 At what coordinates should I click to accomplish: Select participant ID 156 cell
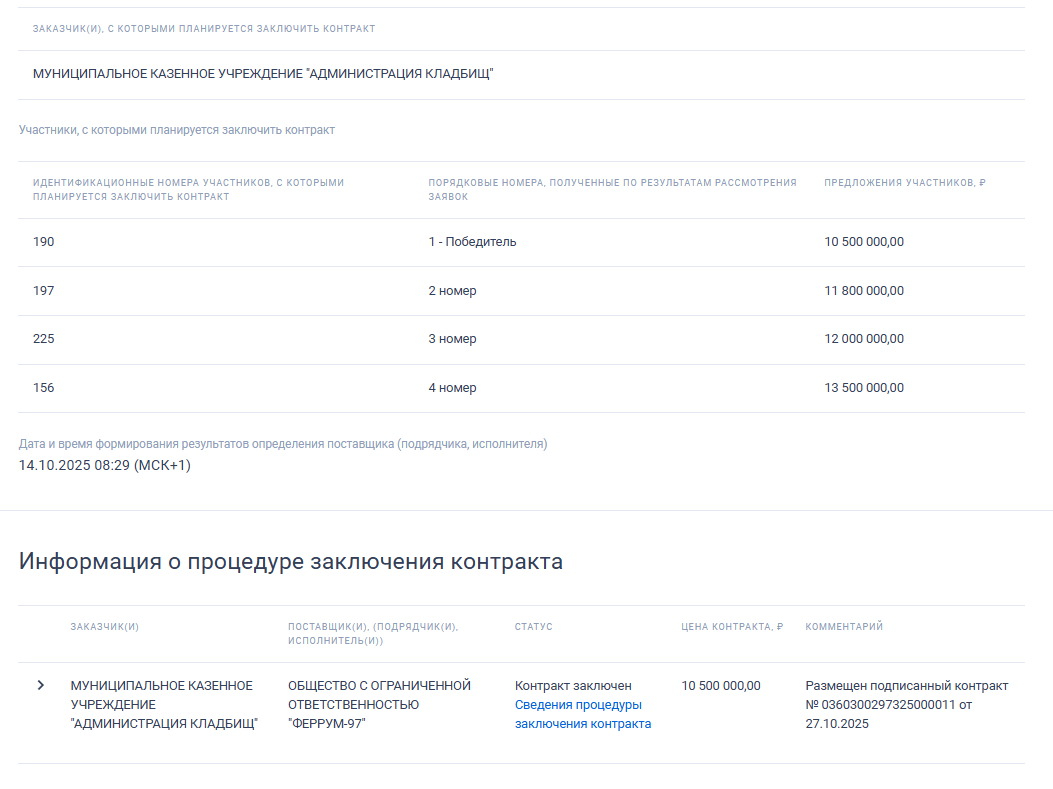[x=44, y=388]
